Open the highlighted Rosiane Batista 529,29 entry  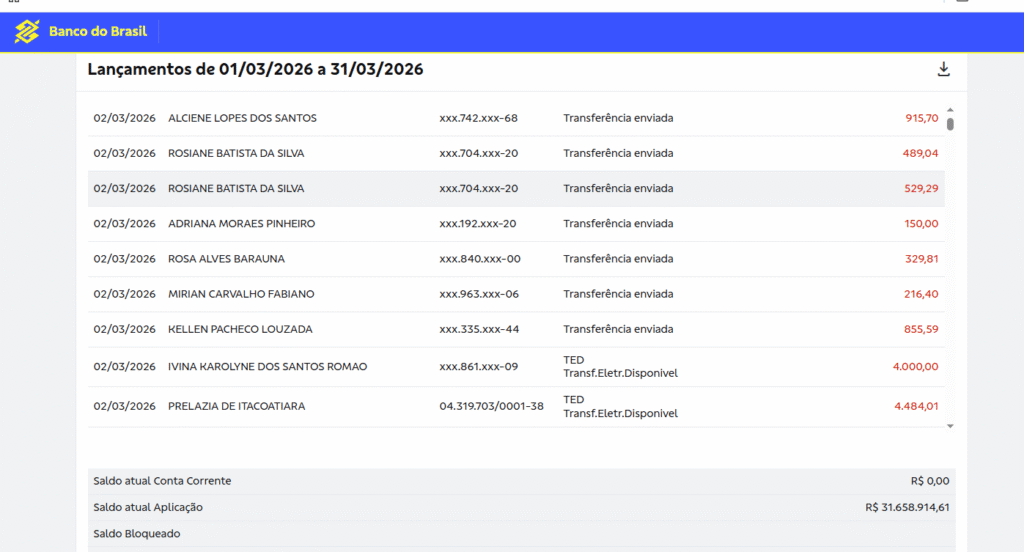pyautogui.click(x=516, y=189)
